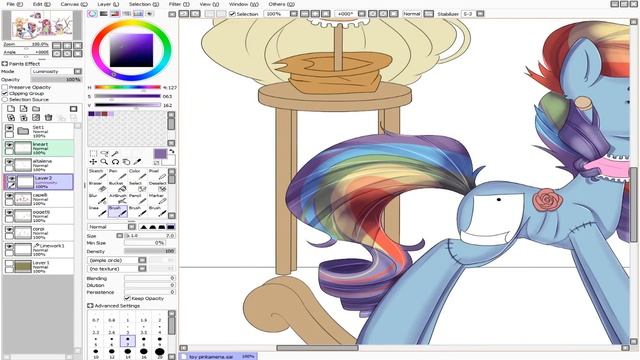640x360 pixels.
Task: Select the Hand pan tool
Action: (x=127, y=162)
